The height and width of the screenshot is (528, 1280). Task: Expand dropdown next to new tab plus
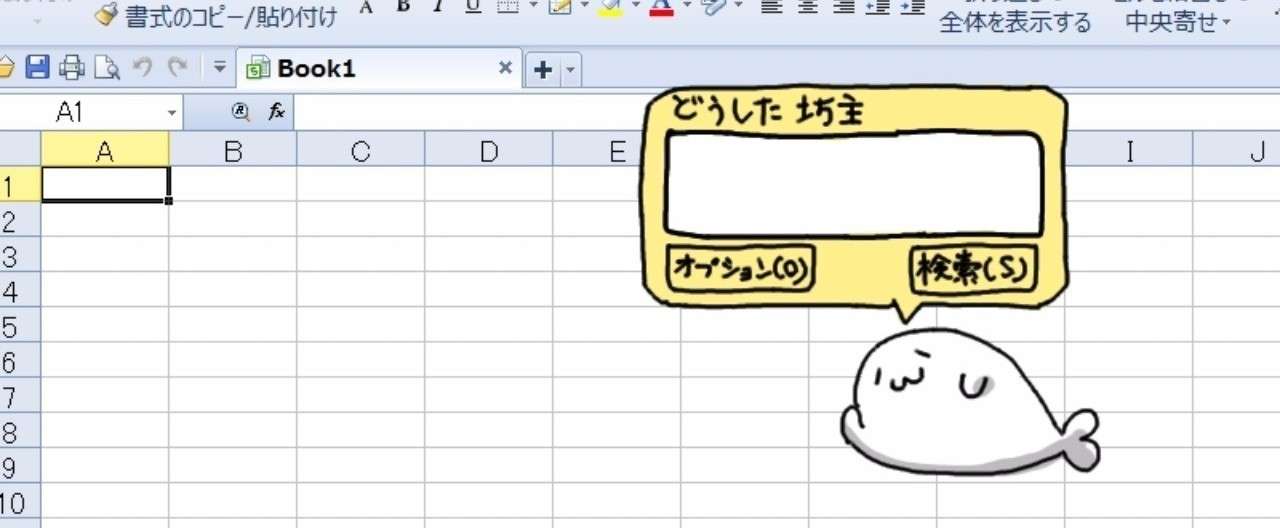point(570,70)
